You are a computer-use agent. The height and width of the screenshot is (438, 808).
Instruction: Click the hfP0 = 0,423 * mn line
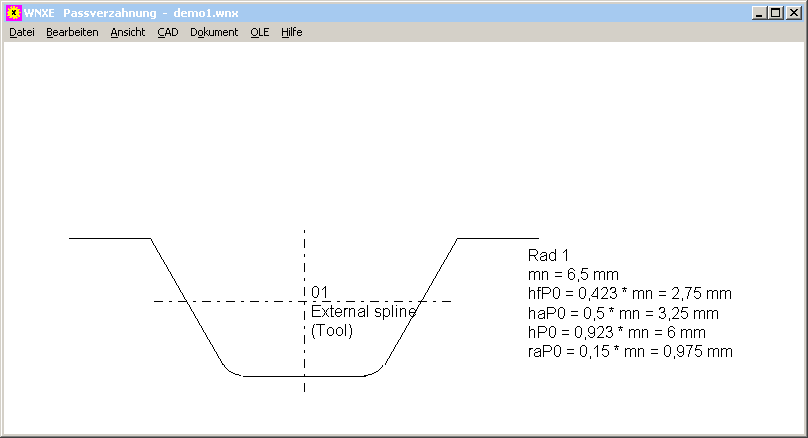(629, 294)
